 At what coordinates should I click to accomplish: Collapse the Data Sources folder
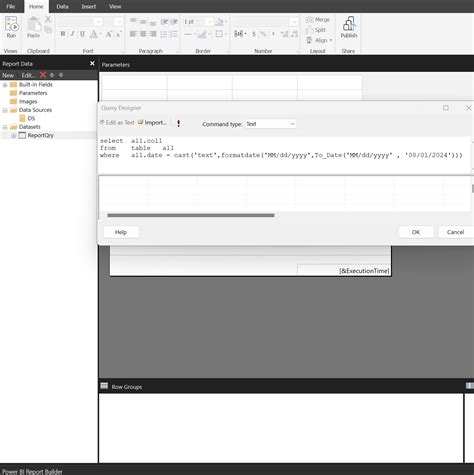click(5, 110)
